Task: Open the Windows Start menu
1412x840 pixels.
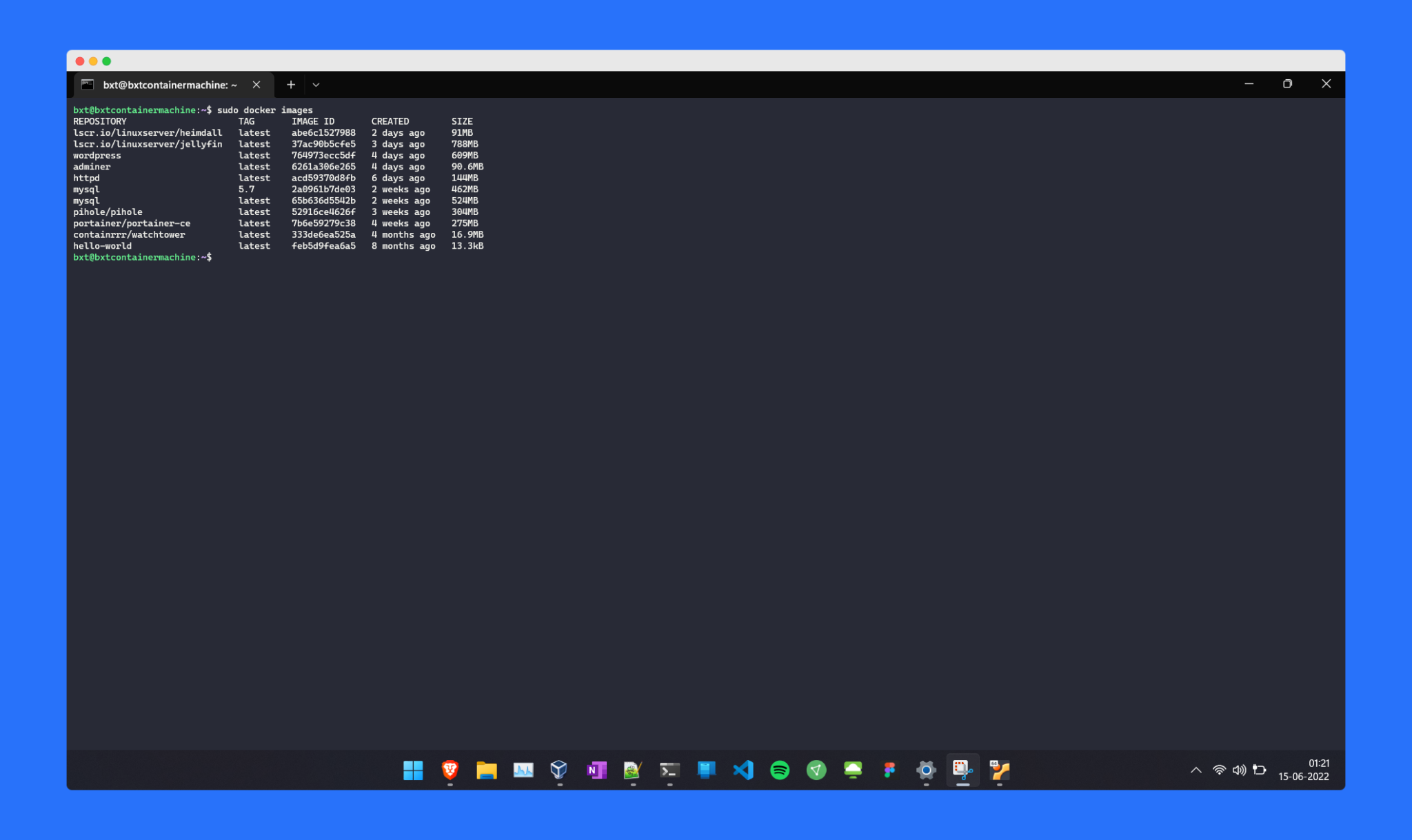Action: [413, 770]
